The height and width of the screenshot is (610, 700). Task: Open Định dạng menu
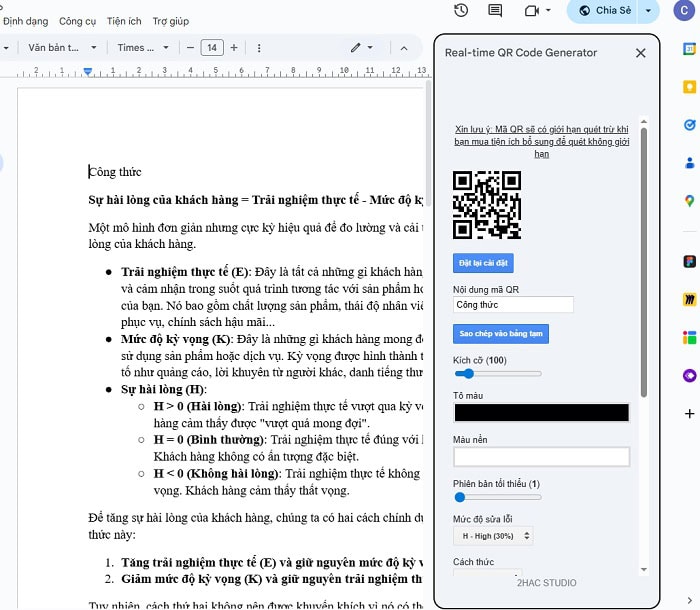25,21
